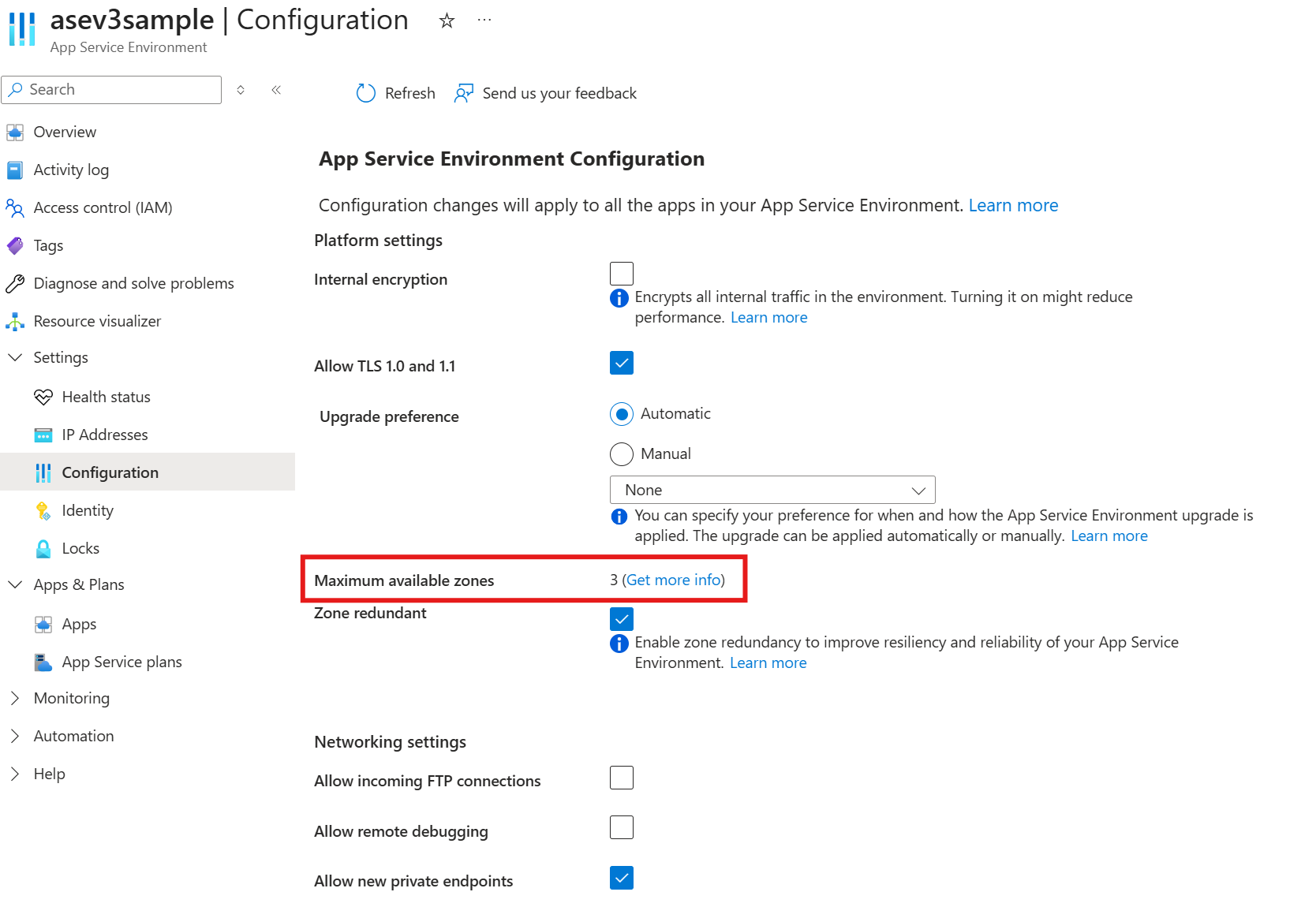This screenshot has width=1316, height=918.
Task: Click the Send us your feedback icon
Action: [x=464, y=93]
